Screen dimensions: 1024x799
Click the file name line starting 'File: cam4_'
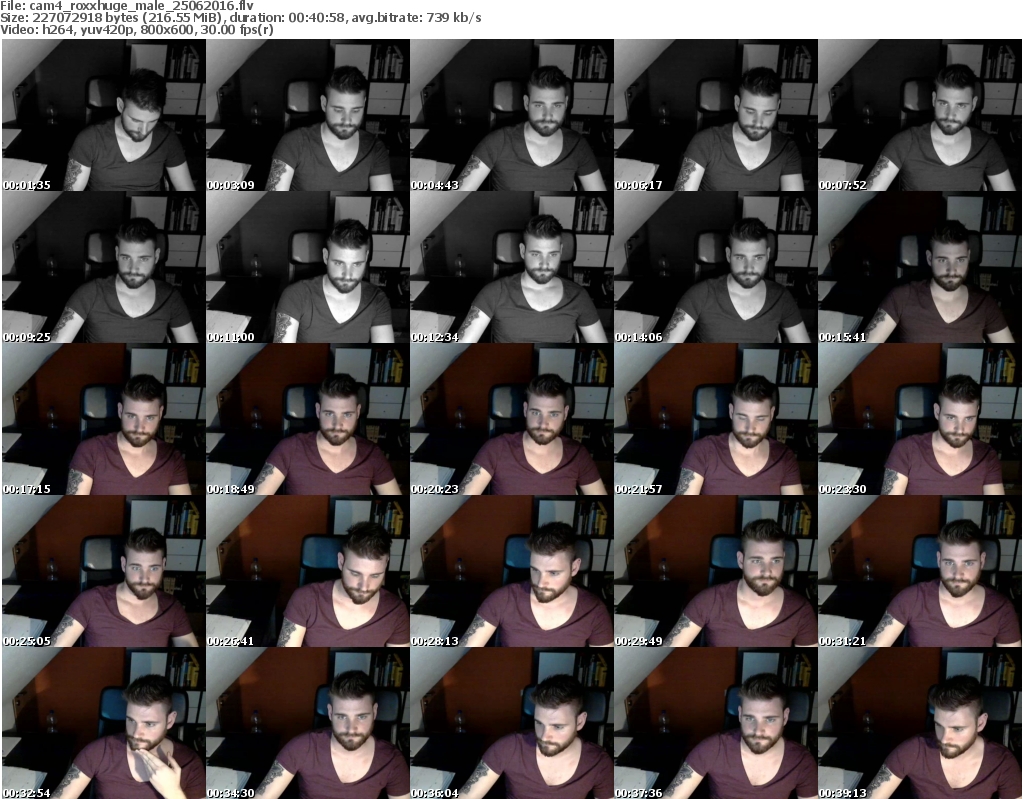(127, 5)
